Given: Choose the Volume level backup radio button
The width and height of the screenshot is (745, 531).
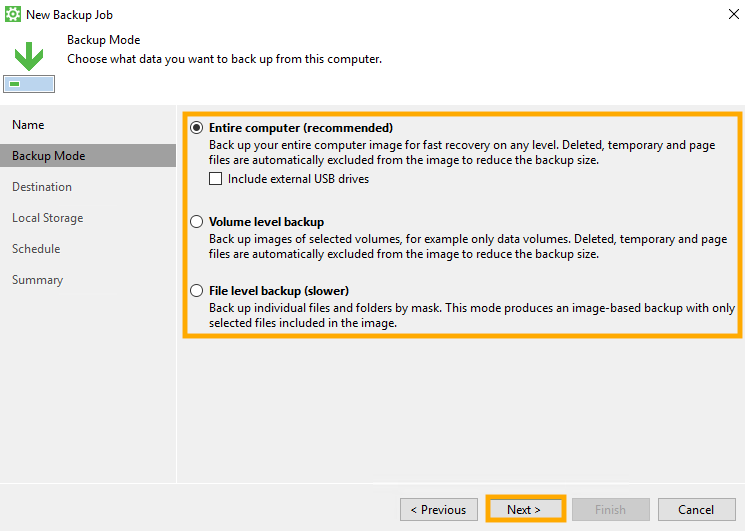Looking at the screenshot, I should (x=196, y=222).
